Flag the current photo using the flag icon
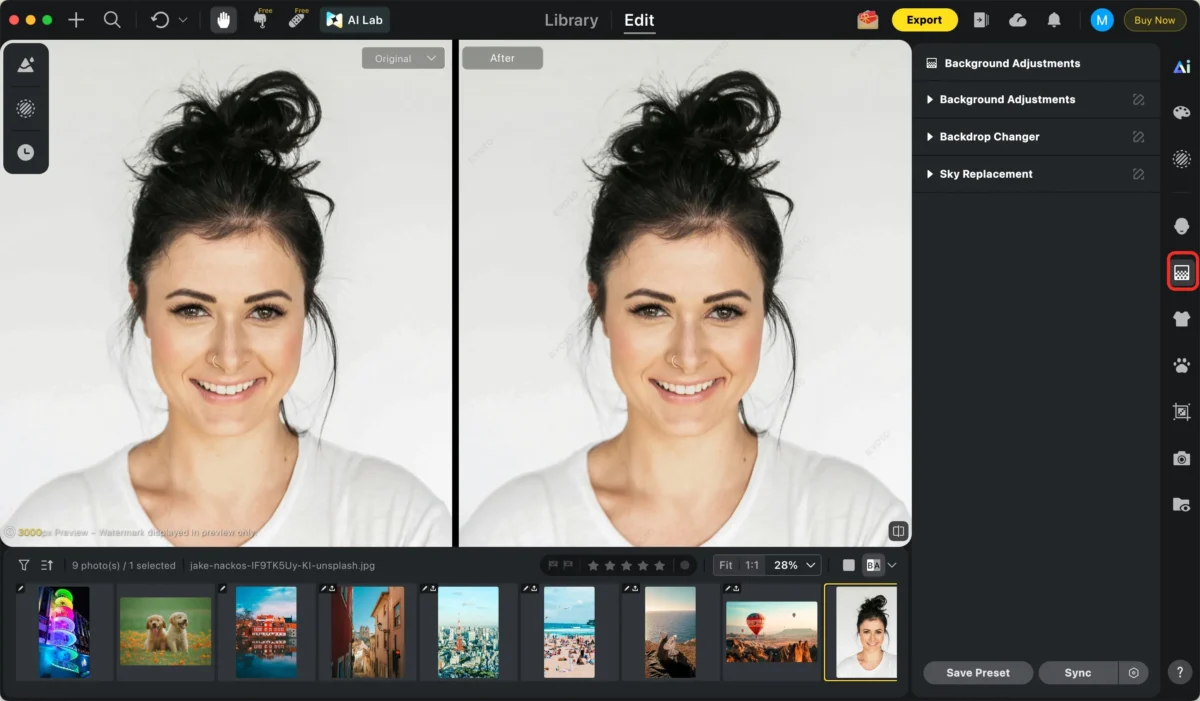The height and width of the screenshot is (701, 1200). click(552, 564)
